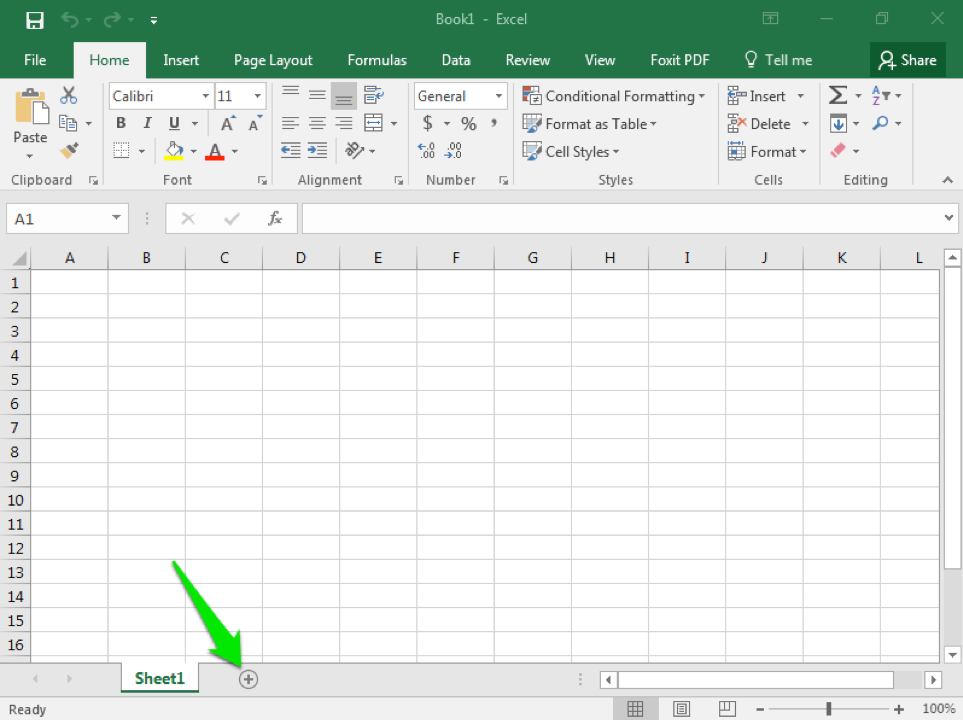
Task: Expand the formula bar
Action: coord(948,218)
